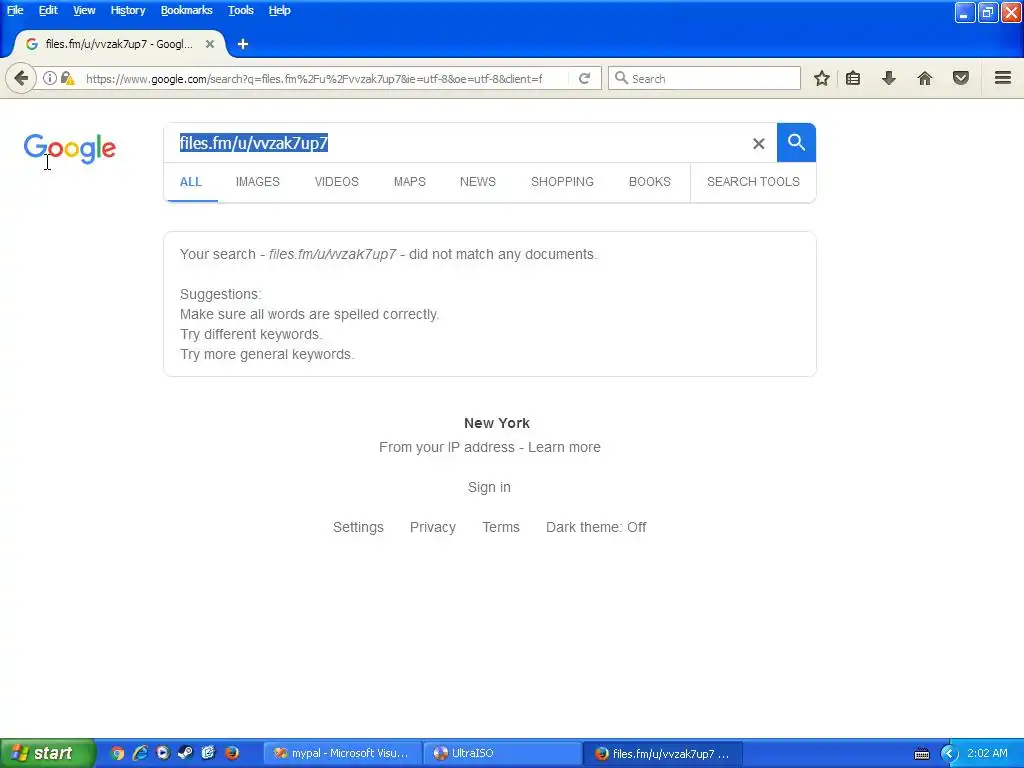The width and height of the screenshot is (1024, 768).
Task: Launch Chrome from the quick launch bar
Action: 117,753
